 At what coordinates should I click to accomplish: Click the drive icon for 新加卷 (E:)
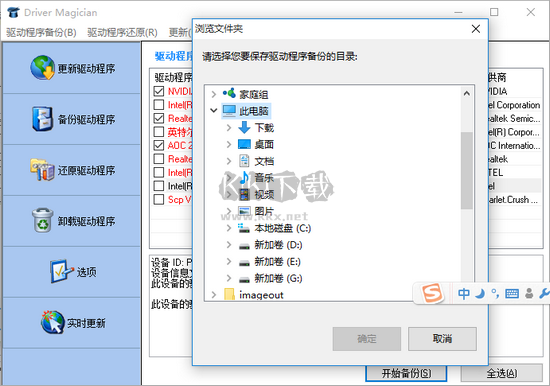coord(244,263)
